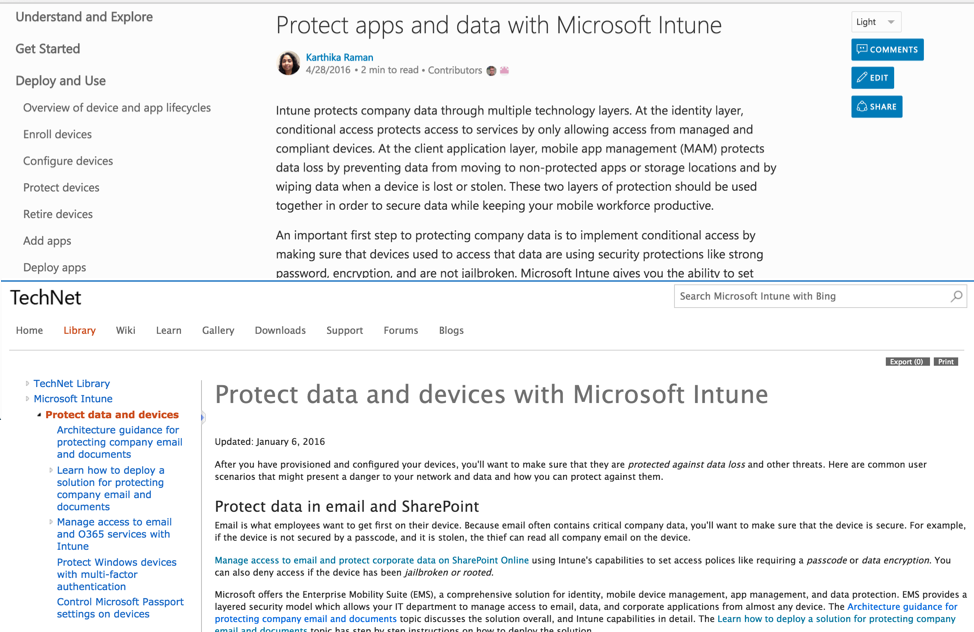Click the Bing search magnifier icon
974x632 pixels.
(955, 296)
